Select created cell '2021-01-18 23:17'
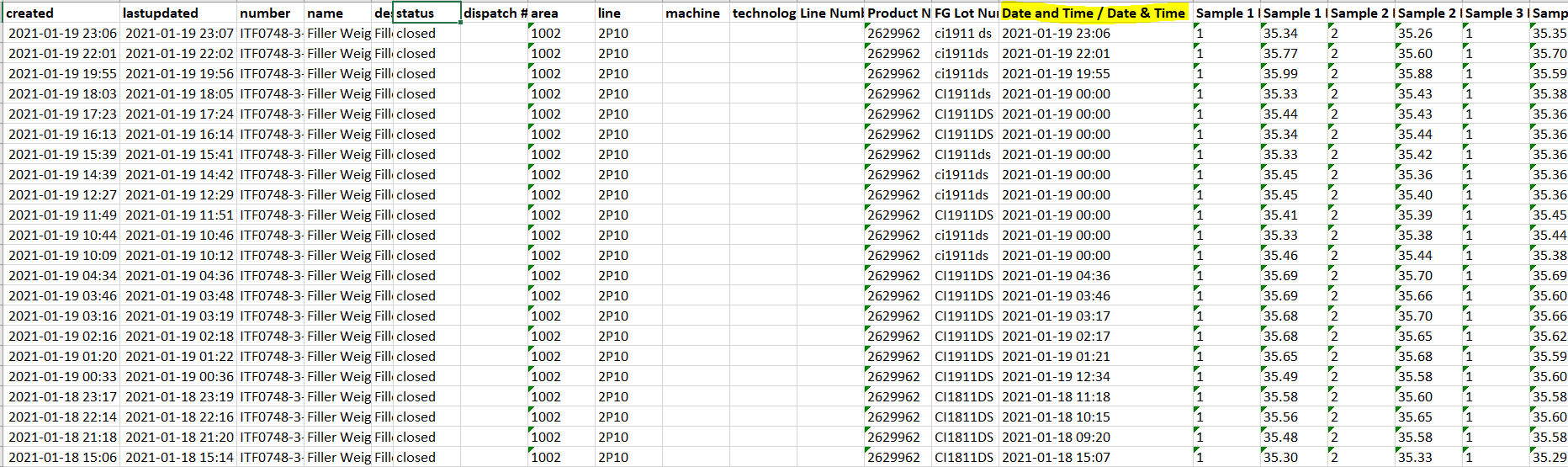 (x=61, y=396)
